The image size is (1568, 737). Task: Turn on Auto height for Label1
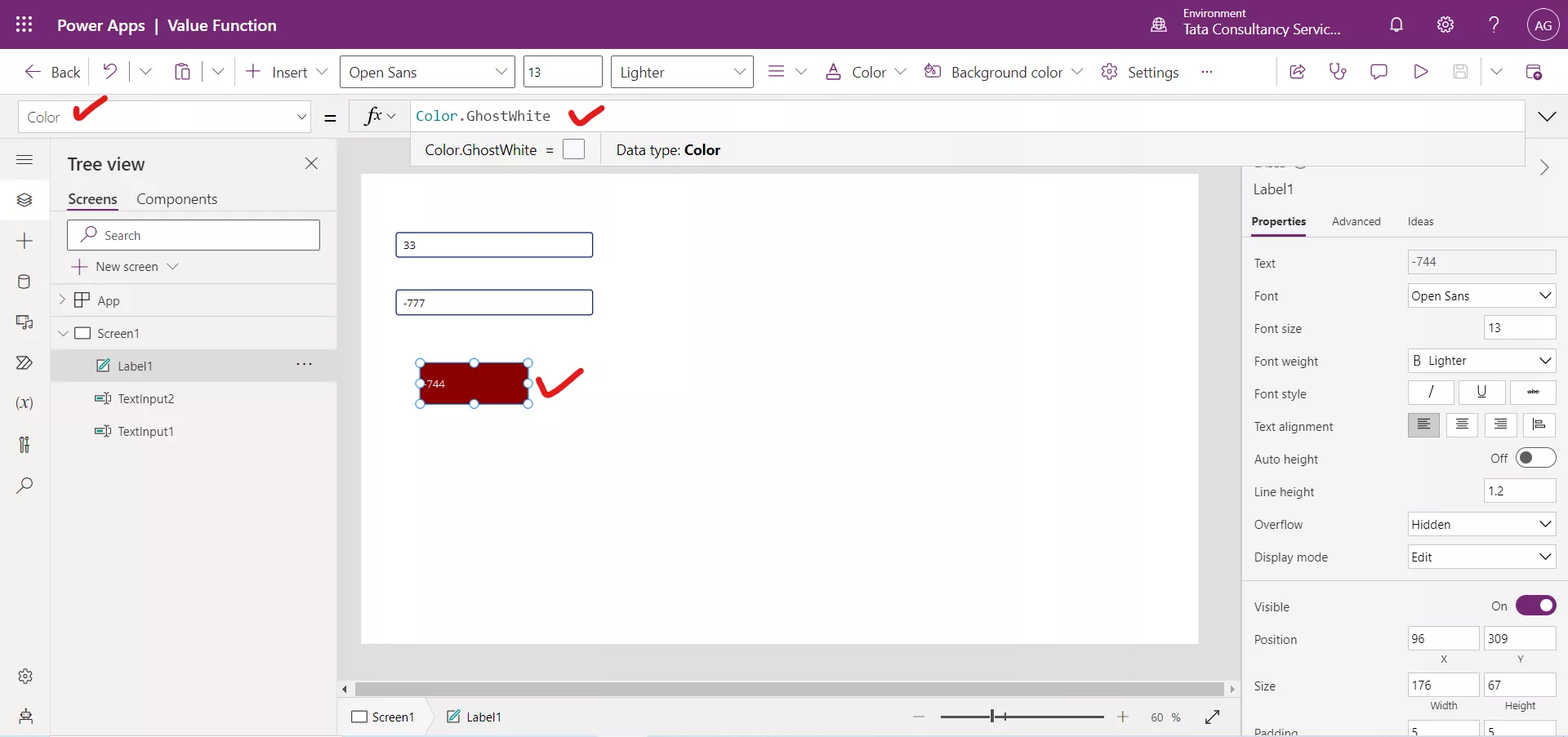pos(1536,458)
